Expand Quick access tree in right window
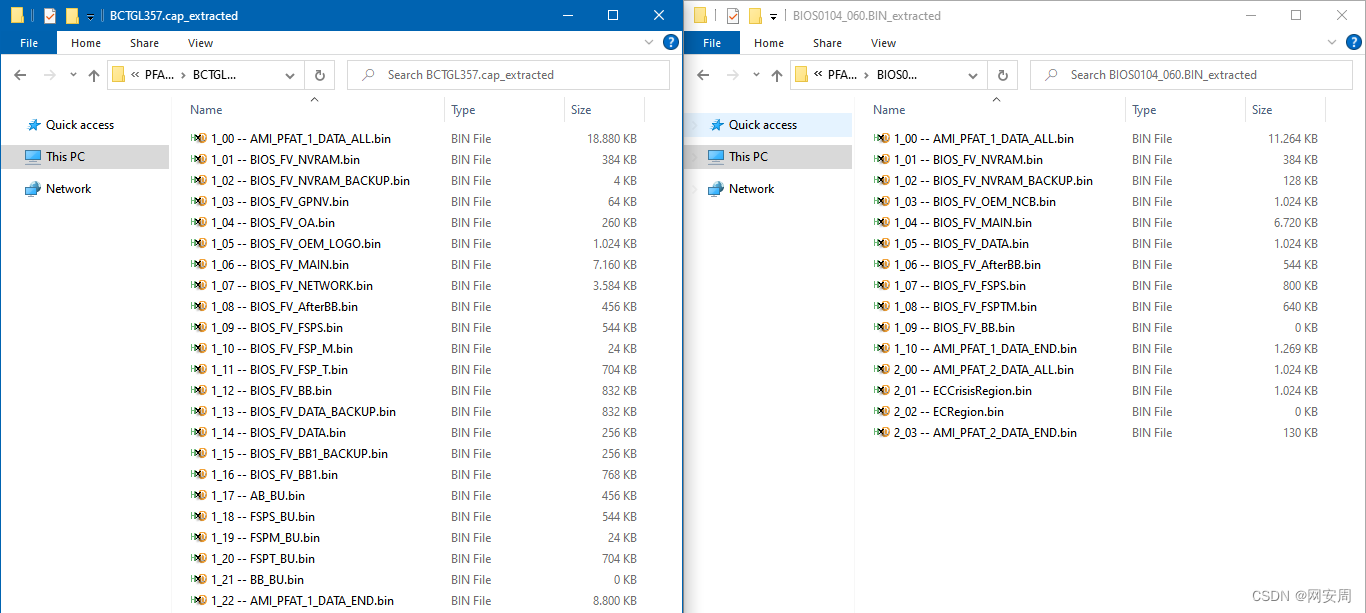 click(696, 125)
